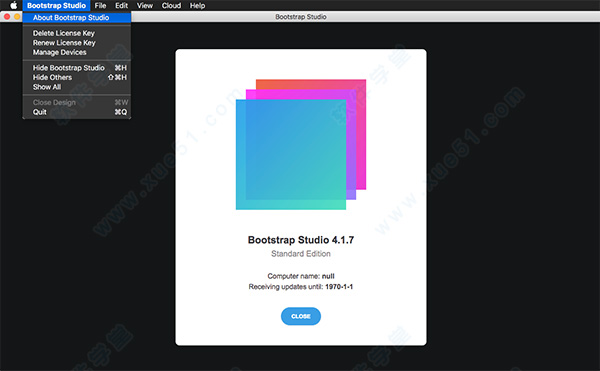
Task: Choose Quit from the menu
Action: click(77, 112)
